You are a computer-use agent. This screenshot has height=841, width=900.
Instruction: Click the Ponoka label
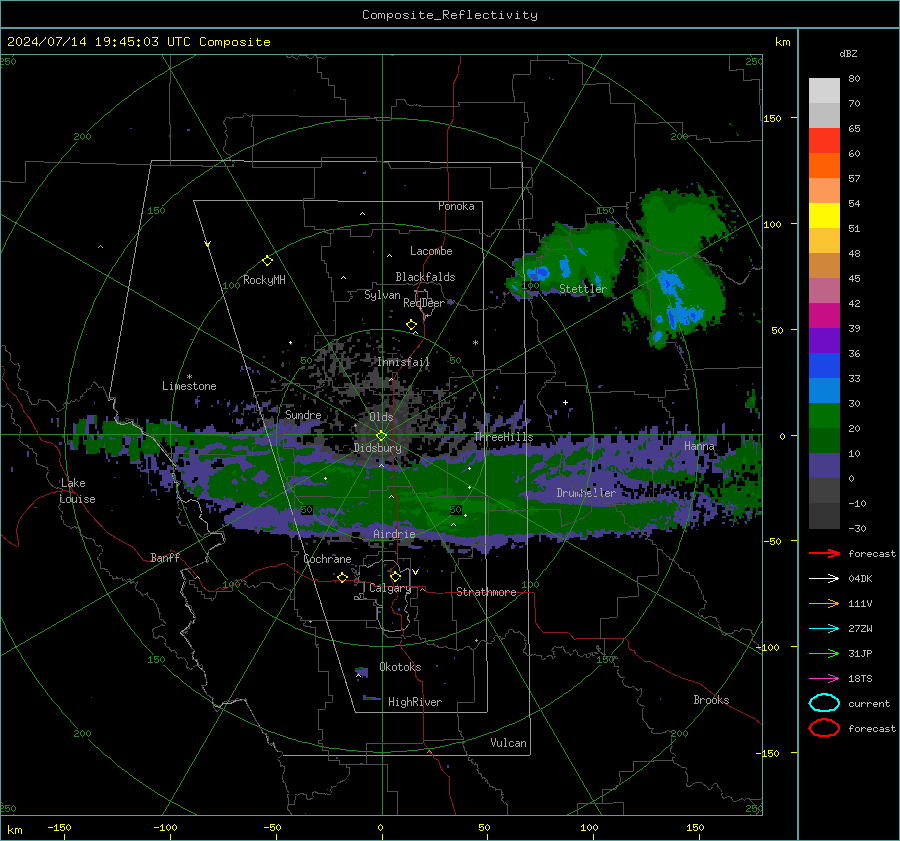(456, 206)
